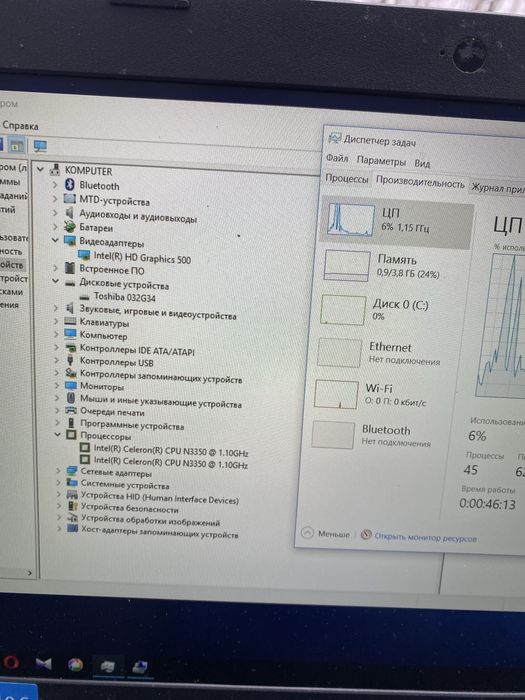The image size is (525, 700).
Task: Click the MTD-устройства category icon
Action: pyautogui.click(x=70, y=199)
